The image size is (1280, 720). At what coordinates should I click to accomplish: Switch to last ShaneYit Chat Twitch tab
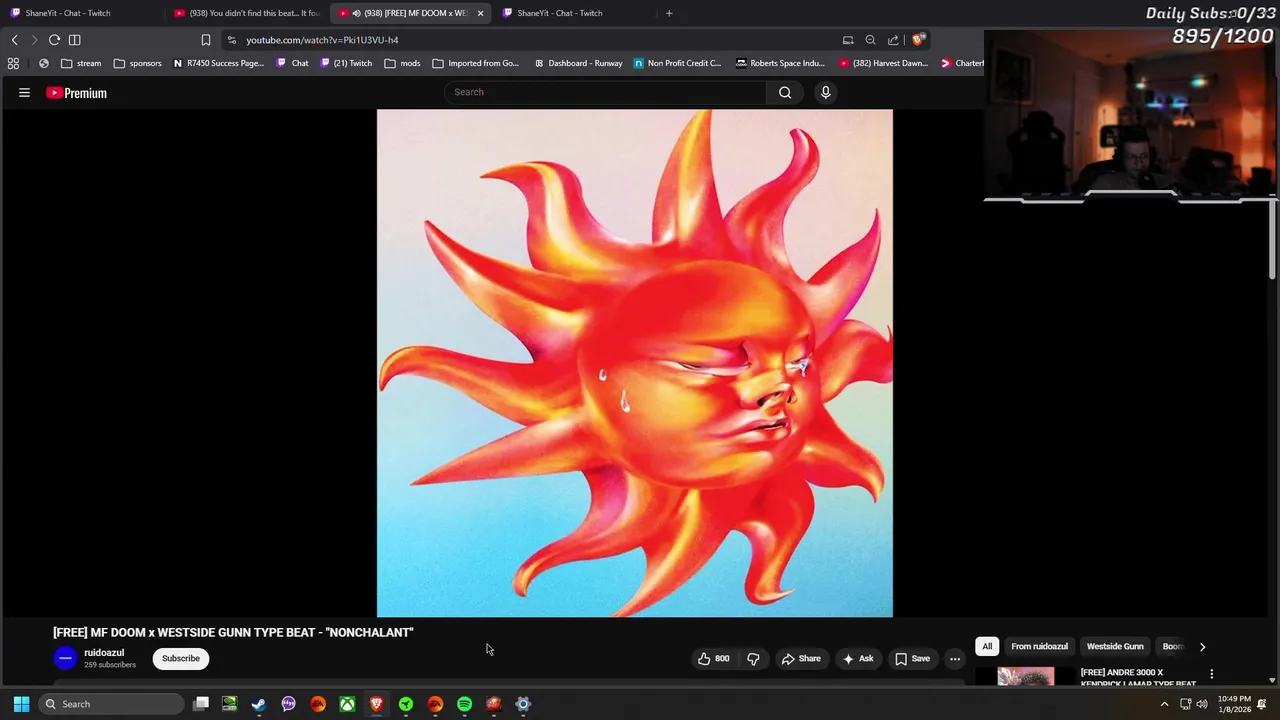click(x=560, y=13)
